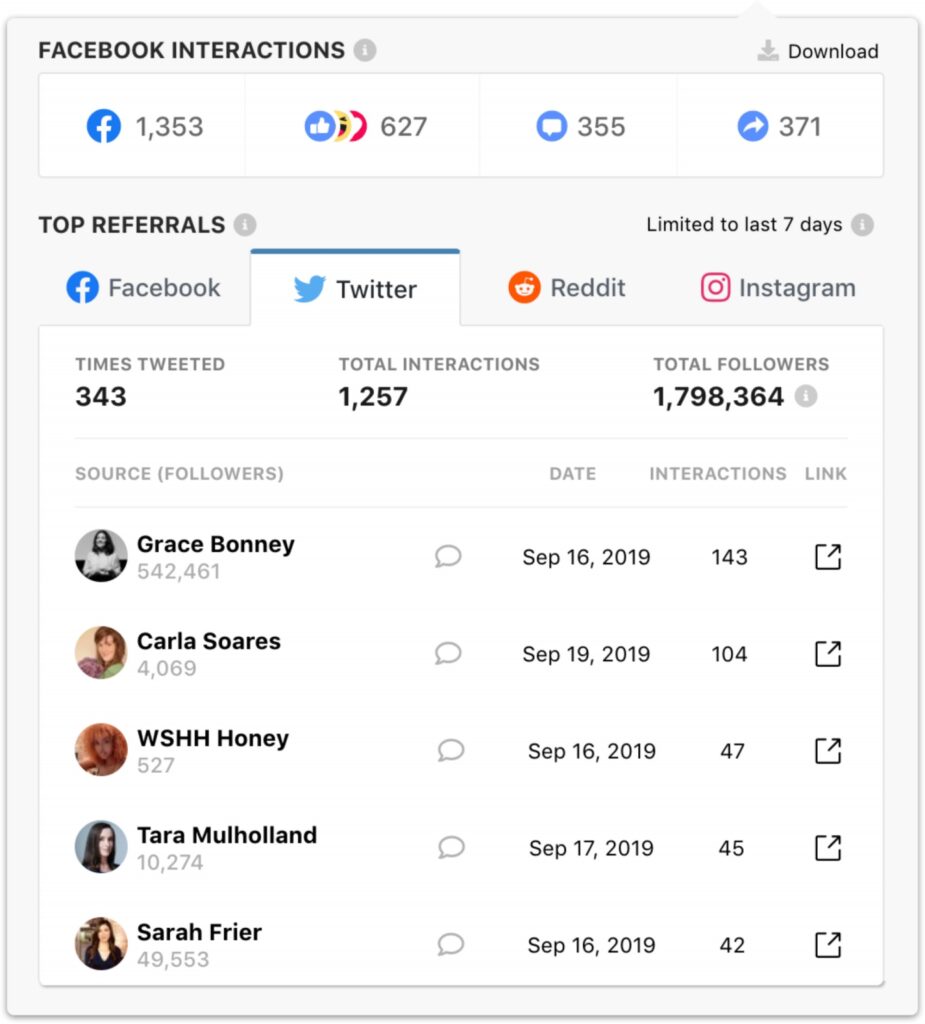Open Sarah Frier's tweet external link icon

point(828,945)
